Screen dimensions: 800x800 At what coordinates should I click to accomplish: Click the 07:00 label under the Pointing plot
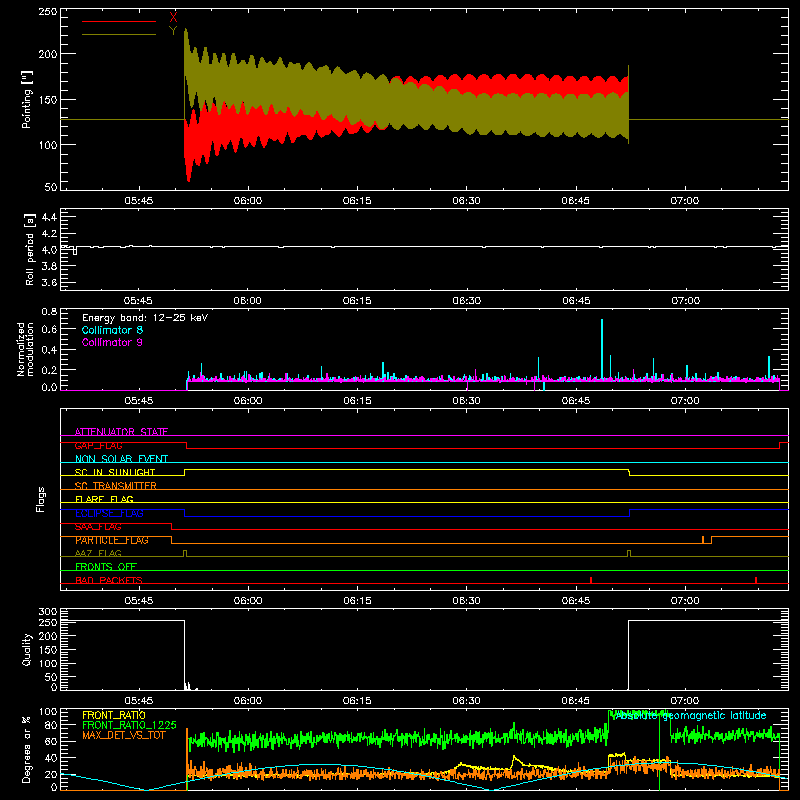pyautogui.click(x=685, y=201)
